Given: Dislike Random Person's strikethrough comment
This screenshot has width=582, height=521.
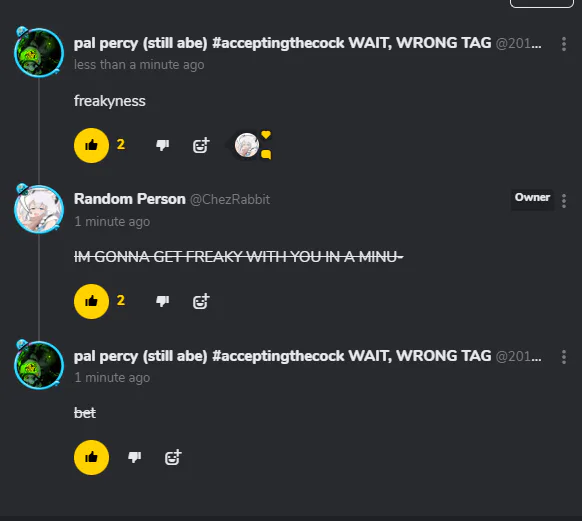Looking at the screenshot, I should [163, 301].
